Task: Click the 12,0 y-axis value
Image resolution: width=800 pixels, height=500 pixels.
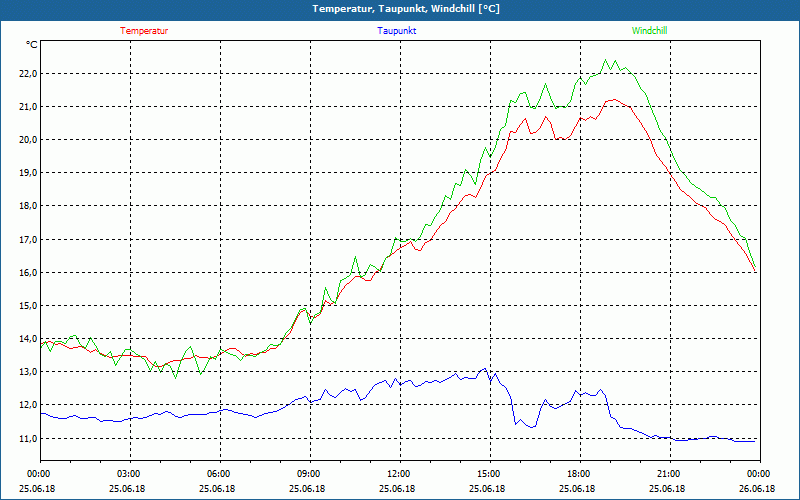Action: pyautogui.click(x=28, y=405)
